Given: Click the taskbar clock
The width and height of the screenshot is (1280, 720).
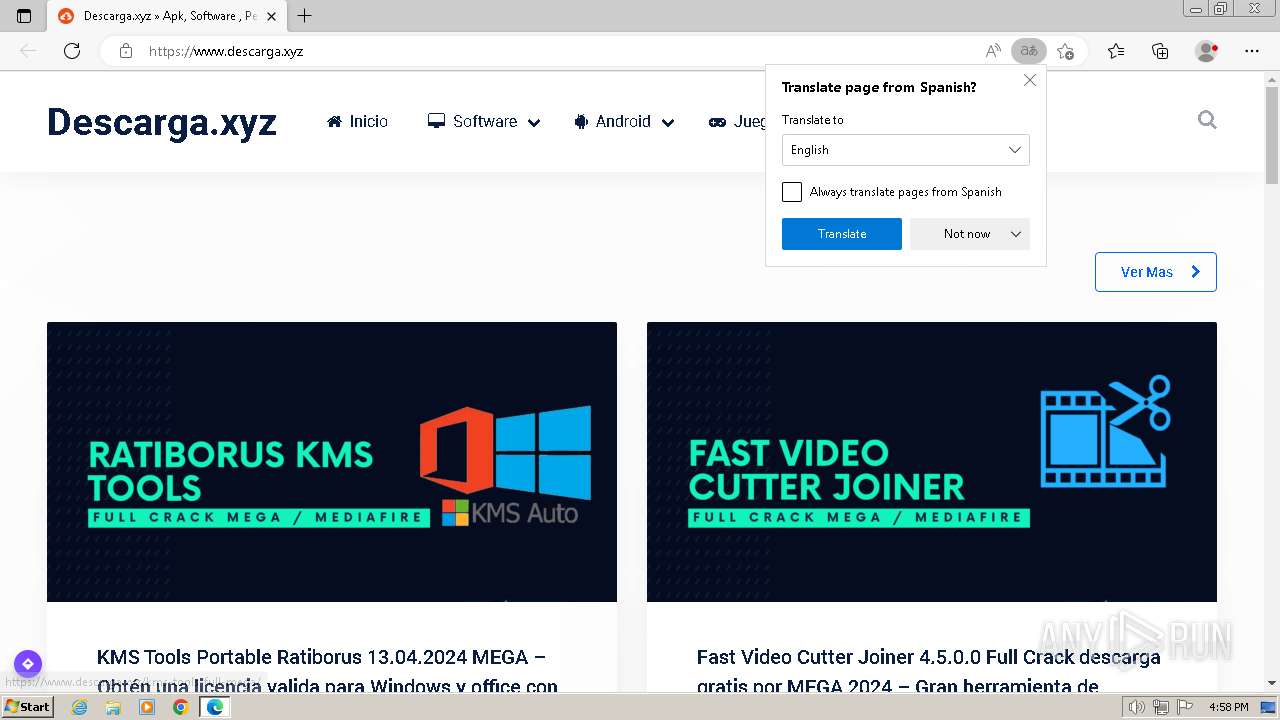Looking at the screenshot, I should [1229, 707].
